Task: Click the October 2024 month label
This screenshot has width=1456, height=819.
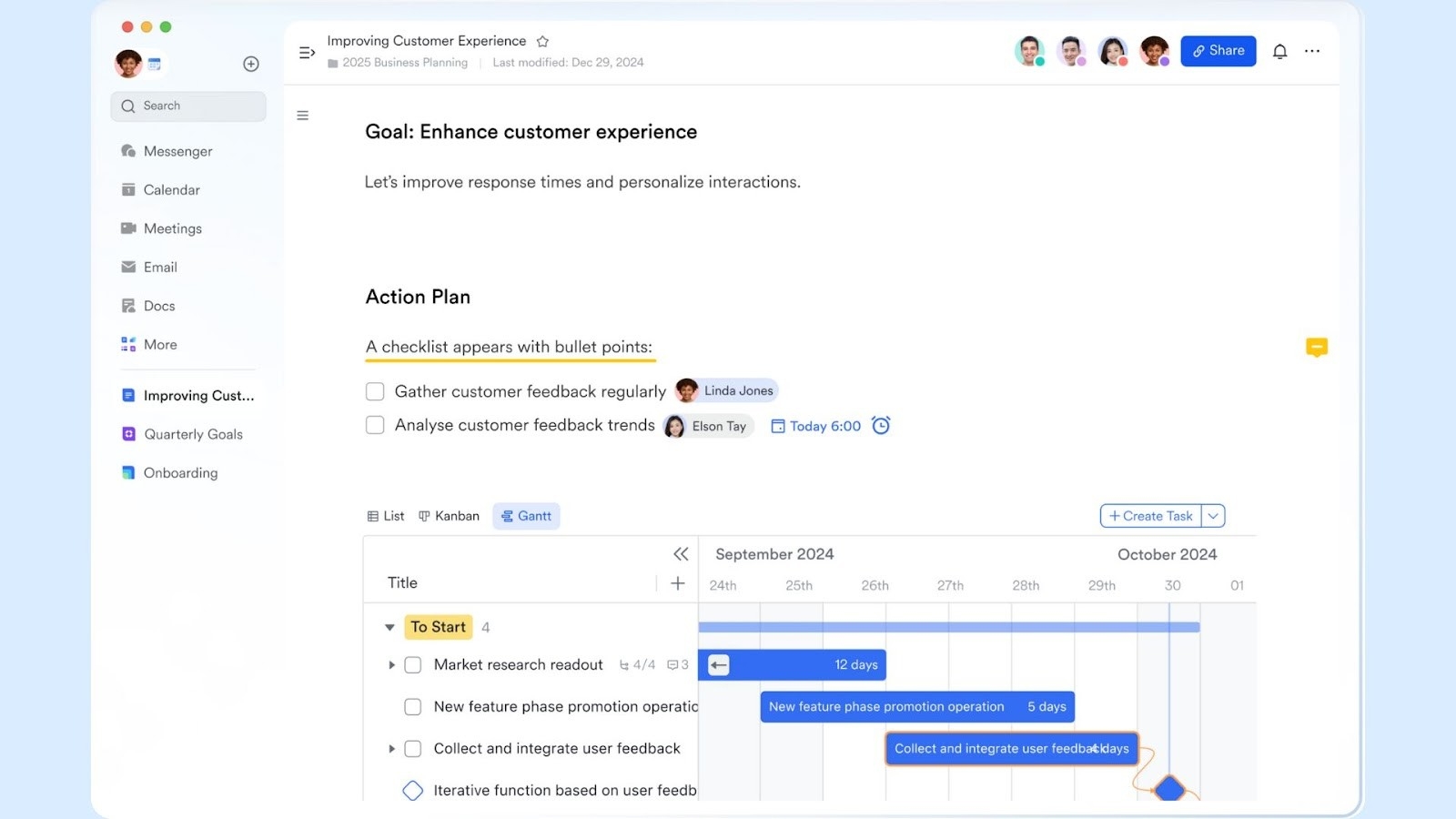Action: click(1167, 554)
